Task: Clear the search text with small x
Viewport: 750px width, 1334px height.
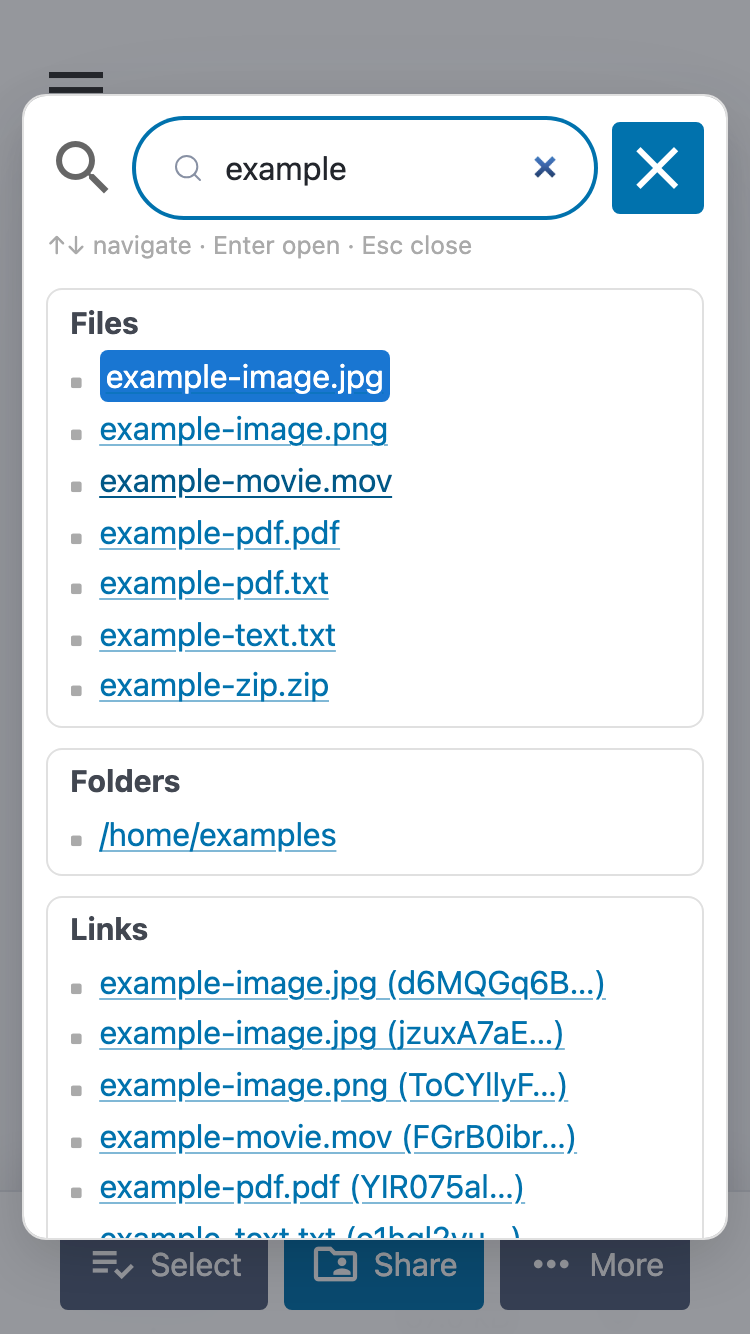Action: 545,168
